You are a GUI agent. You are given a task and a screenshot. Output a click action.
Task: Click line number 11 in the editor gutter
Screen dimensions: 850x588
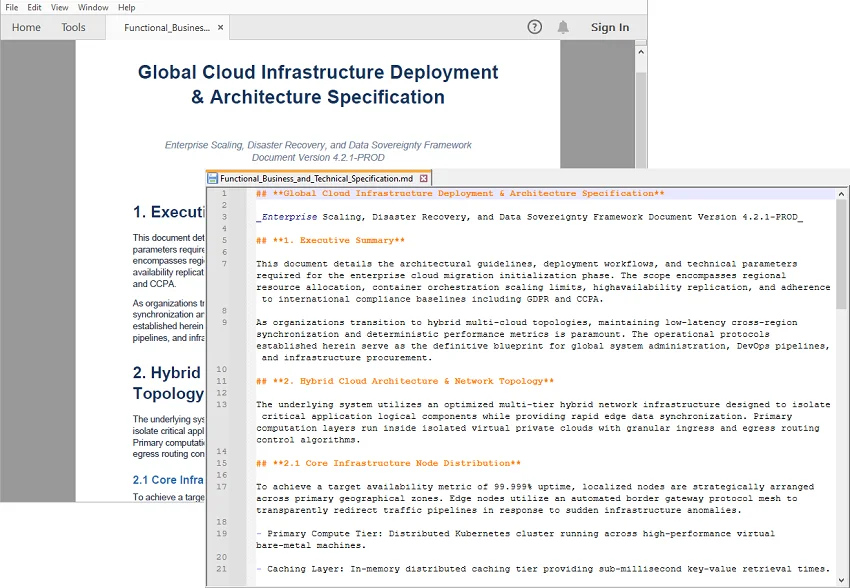click(221, 381)
